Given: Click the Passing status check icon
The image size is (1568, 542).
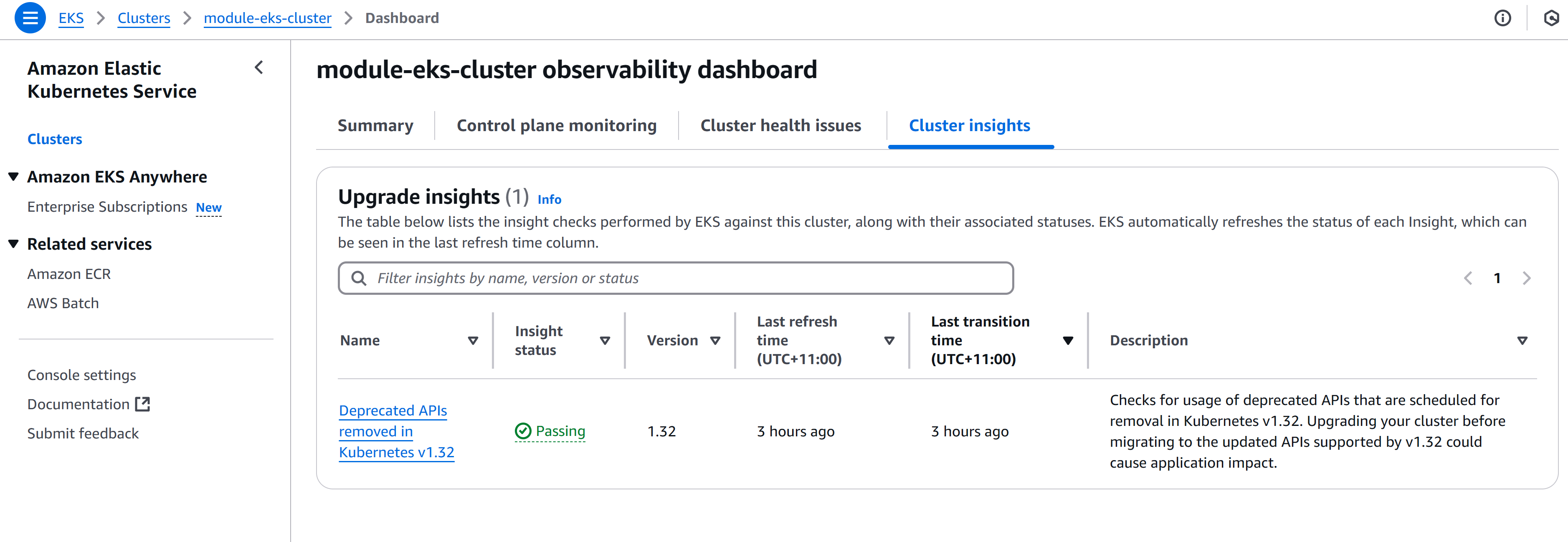Looking at the screenshot, I should pyautogui.click(x=523, y=431).
